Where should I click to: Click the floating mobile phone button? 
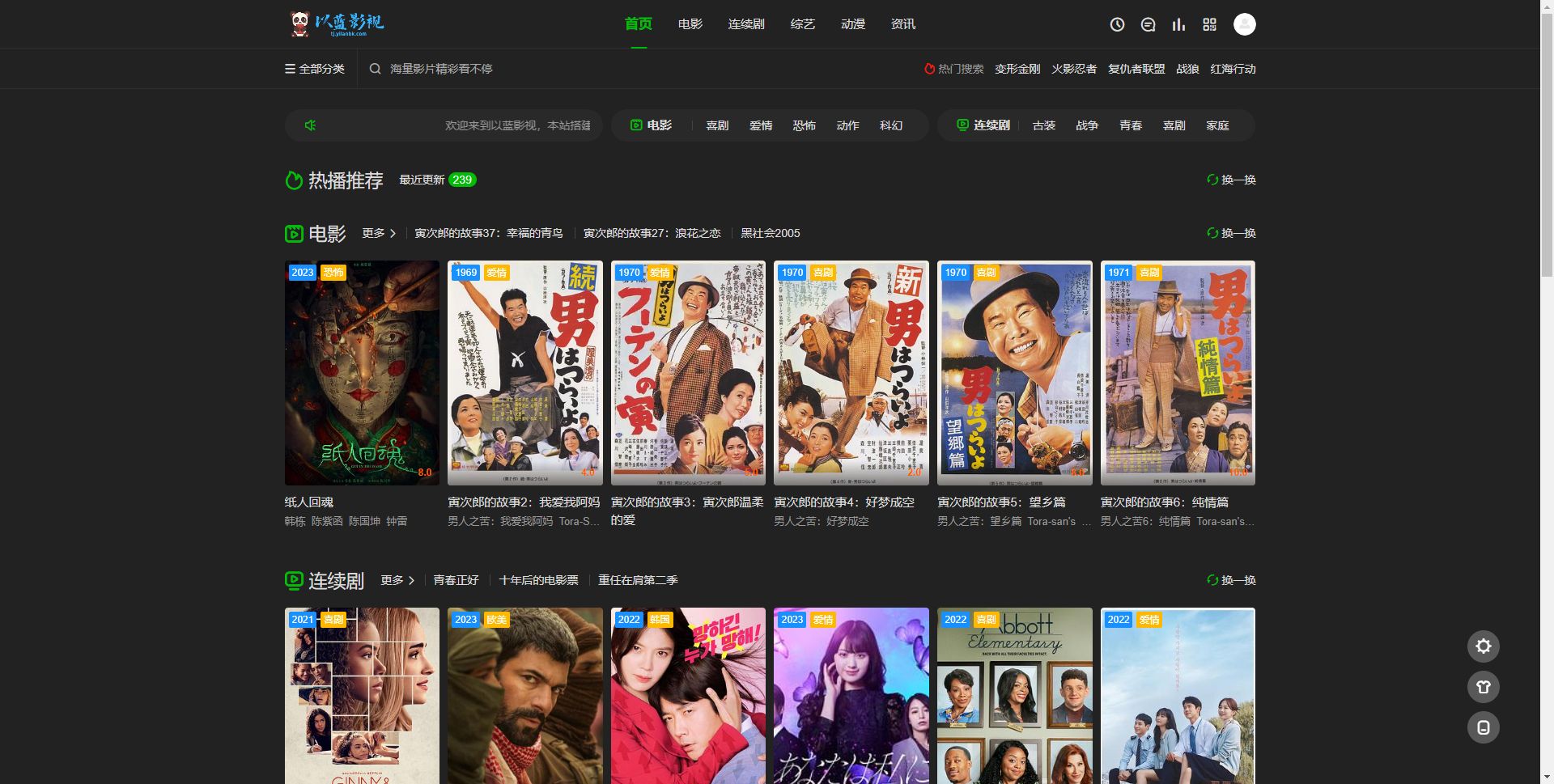[1483, 727]
